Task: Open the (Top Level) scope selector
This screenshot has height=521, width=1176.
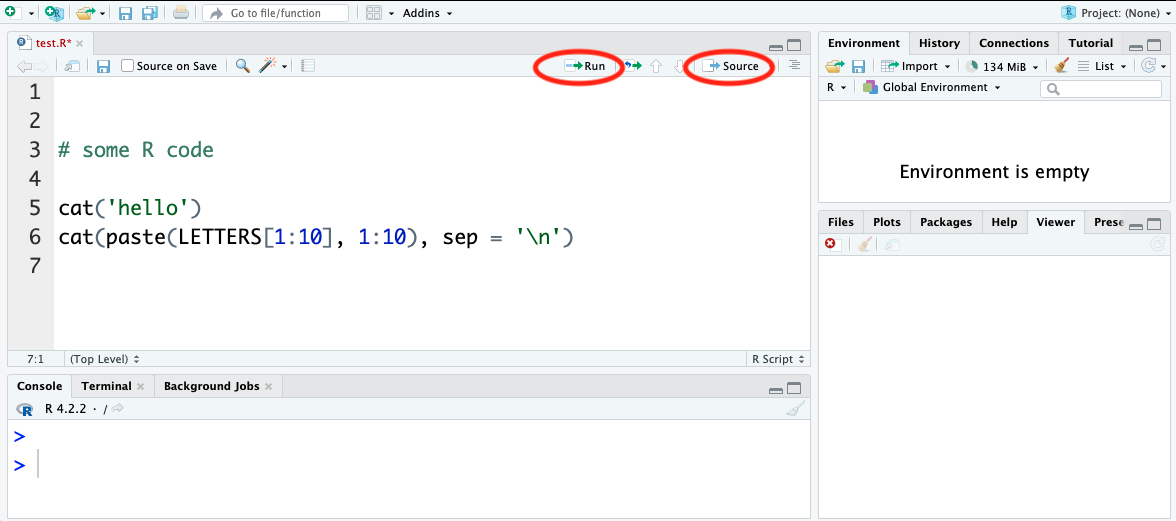Action: pyautogui.click(x=104, y=359)
